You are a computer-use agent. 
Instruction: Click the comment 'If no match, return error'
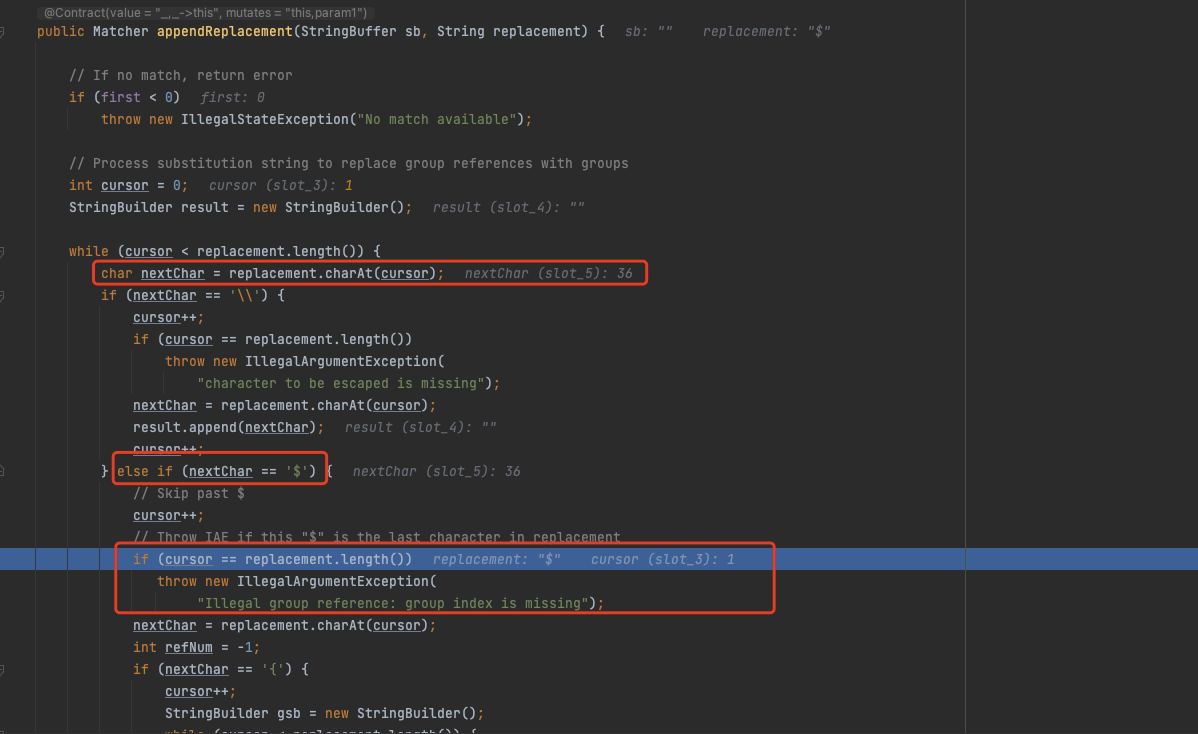pos(180,75)
